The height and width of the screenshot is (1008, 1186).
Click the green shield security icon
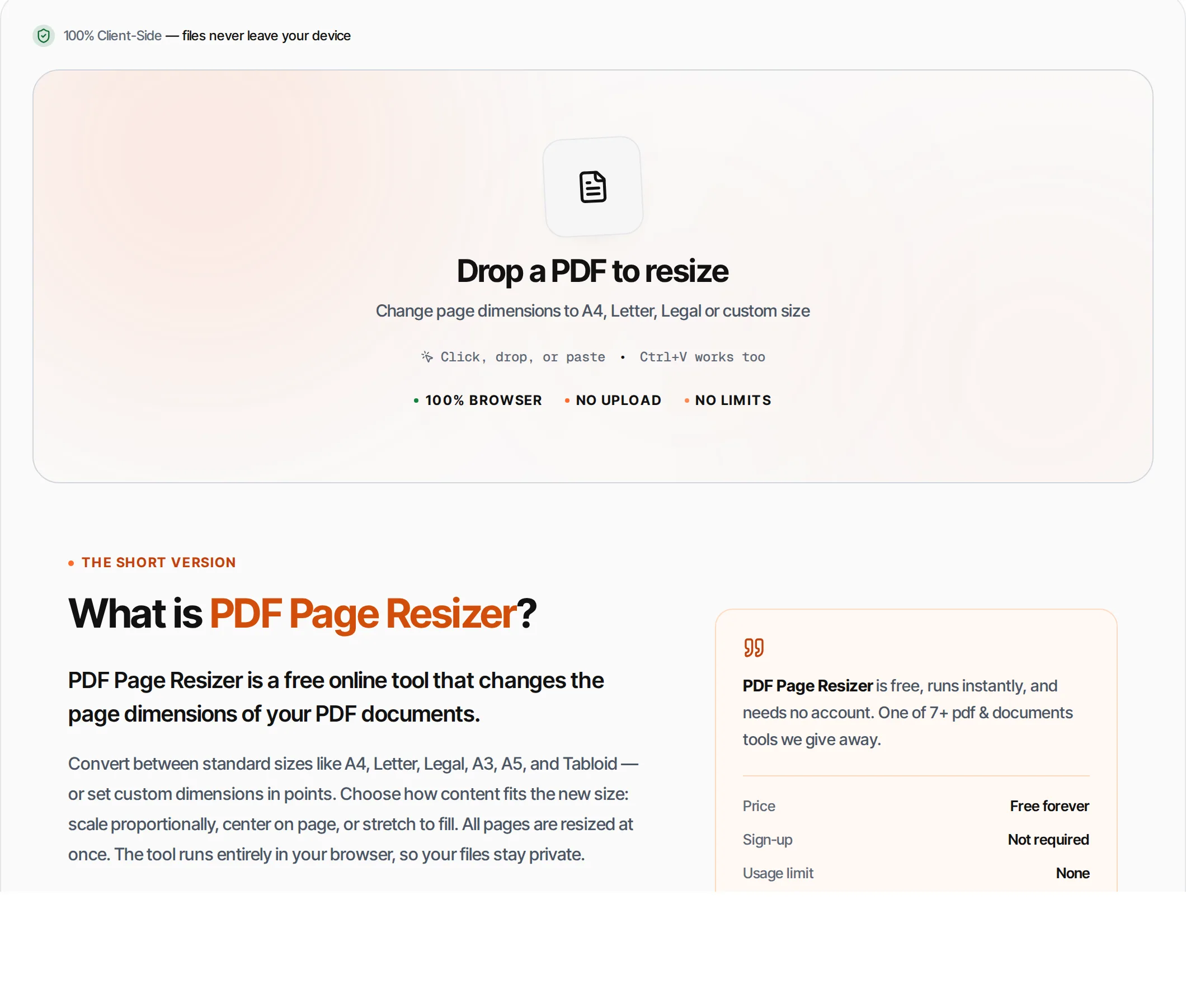[x=44, y=36]
